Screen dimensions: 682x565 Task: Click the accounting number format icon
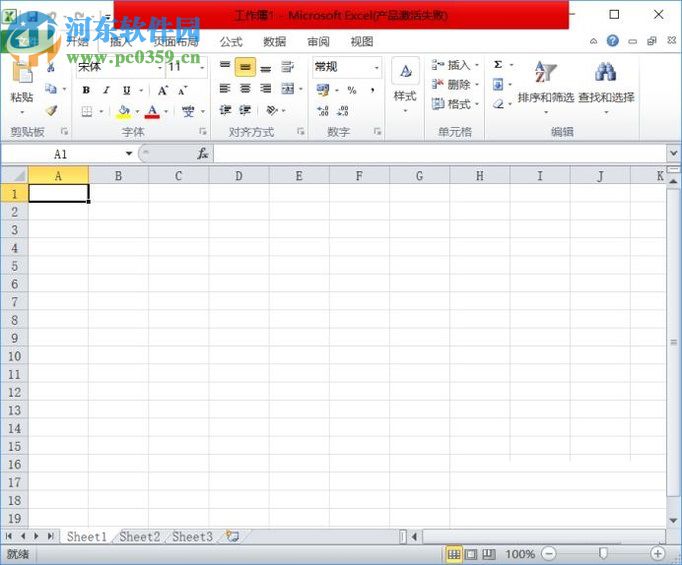coord(323,90)
